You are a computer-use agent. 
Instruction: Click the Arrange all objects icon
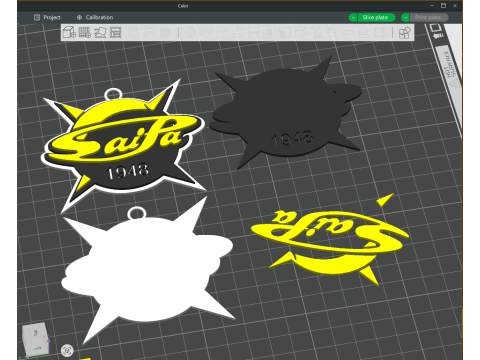pyautogui.click(x=115, y=32)
